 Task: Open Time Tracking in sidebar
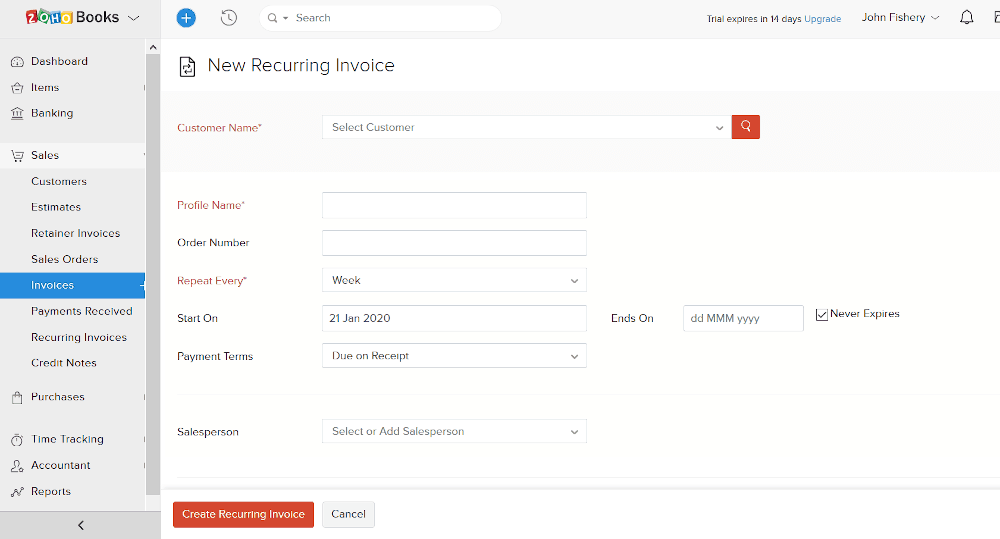pyautogui.click(x=67, y=439)
